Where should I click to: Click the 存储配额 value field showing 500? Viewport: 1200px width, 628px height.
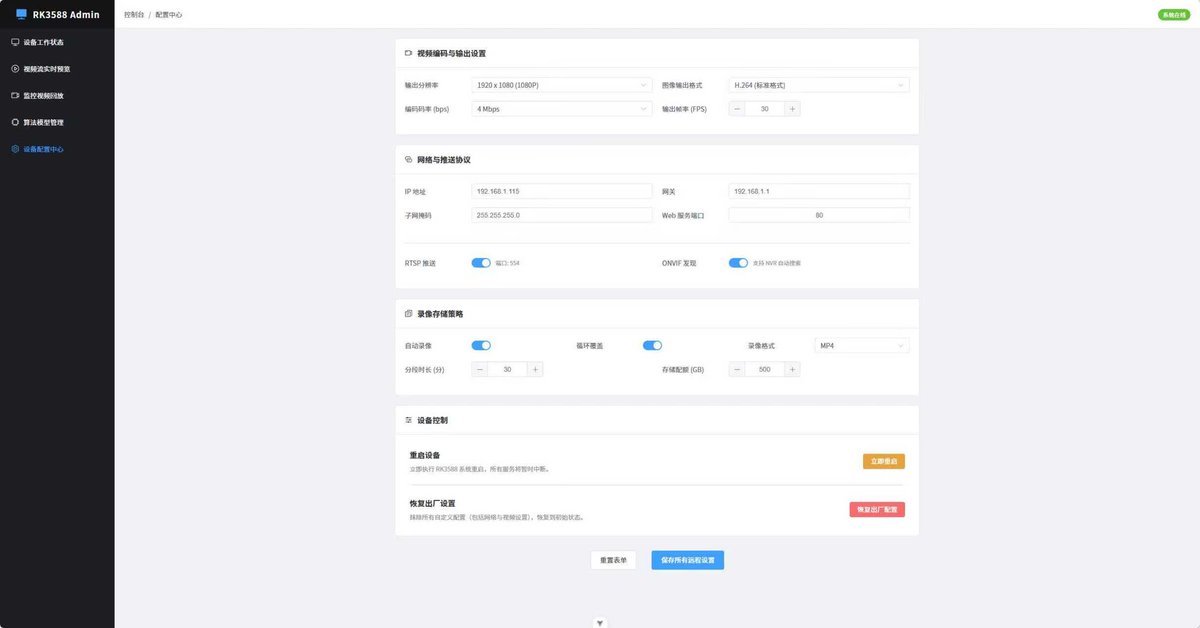tap(765, 369)
